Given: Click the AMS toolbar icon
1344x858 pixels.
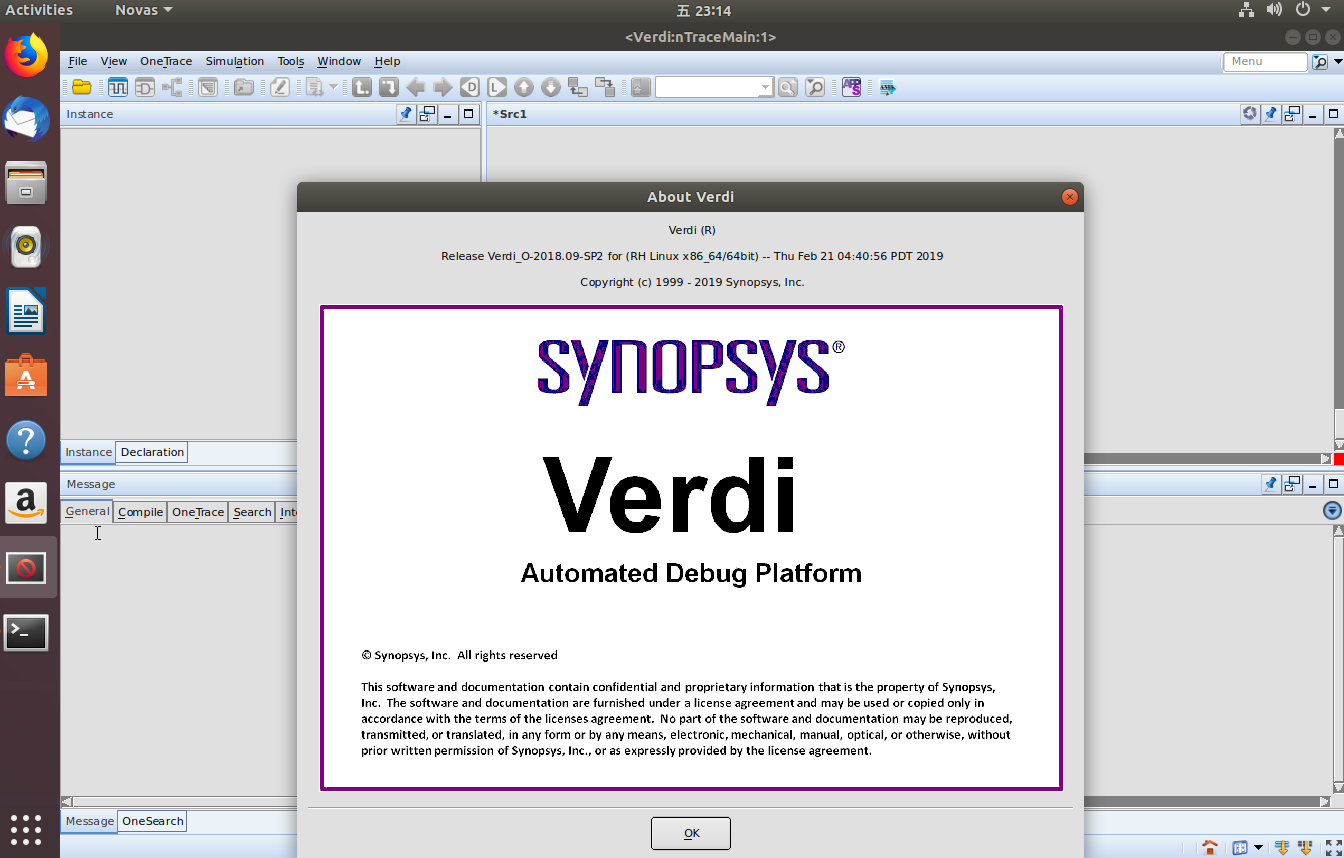Looking at the screenshot, I should [887, 88].
